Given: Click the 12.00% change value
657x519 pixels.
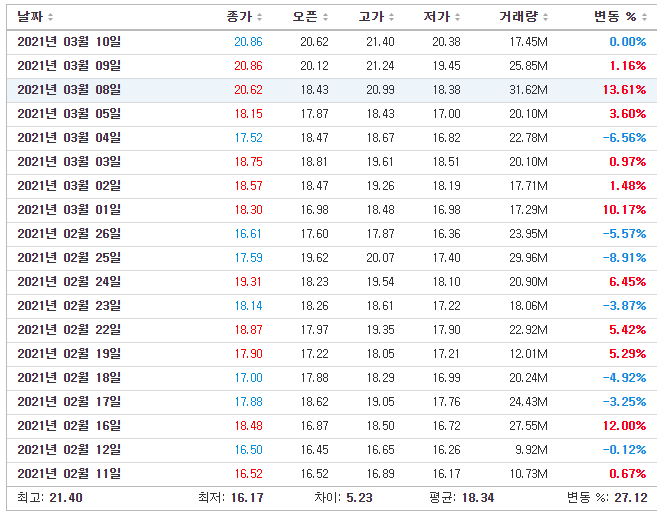Looking at the screenshot, I should [x=624, y=426].
